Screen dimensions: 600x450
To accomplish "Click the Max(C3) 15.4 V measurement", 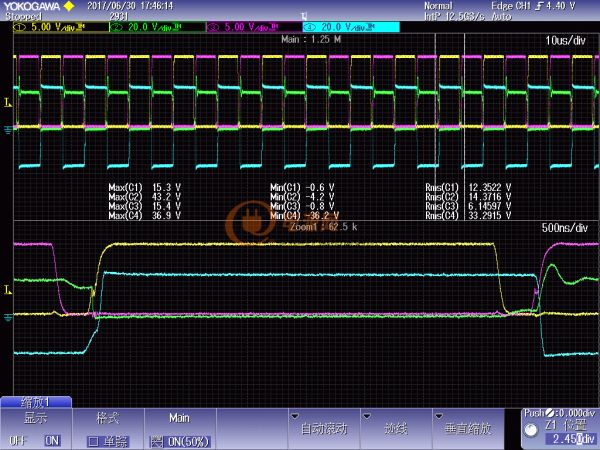I will pyautogui.click(x=145, y=206).
